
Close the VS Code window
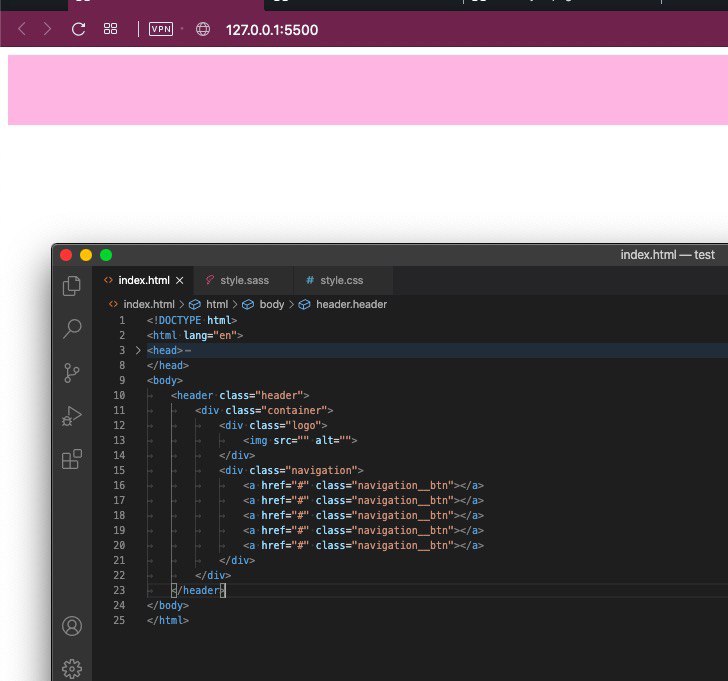click(66, 255)
